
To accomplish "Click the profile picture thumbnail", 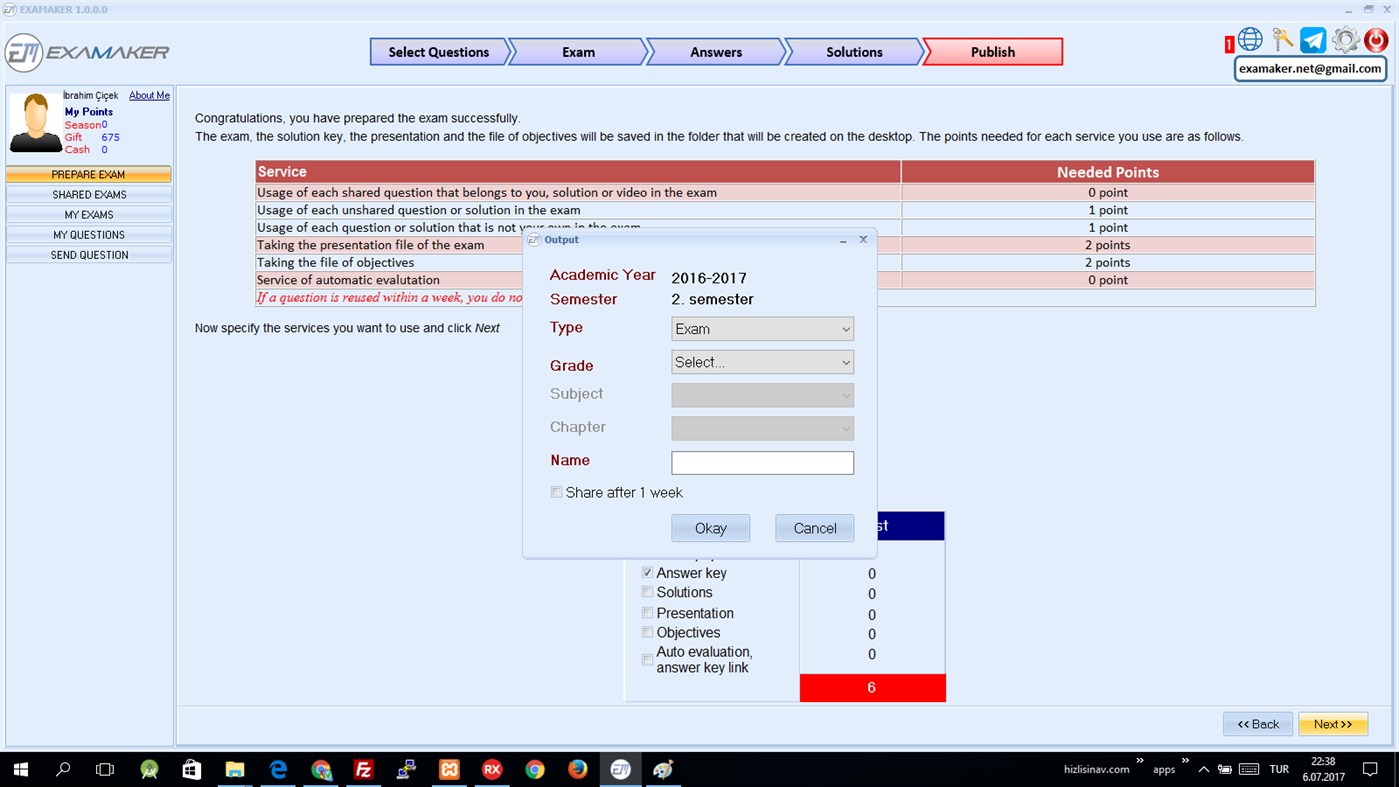I will [33, 121].
